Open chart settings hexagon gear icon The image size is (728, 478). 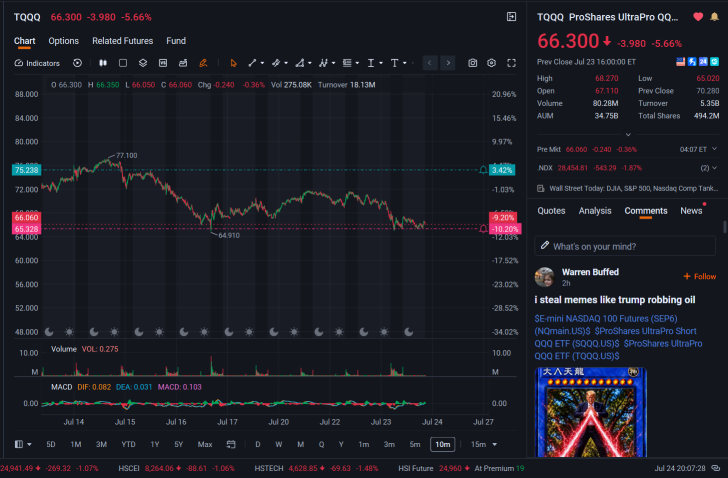click(x=491, y=63)
